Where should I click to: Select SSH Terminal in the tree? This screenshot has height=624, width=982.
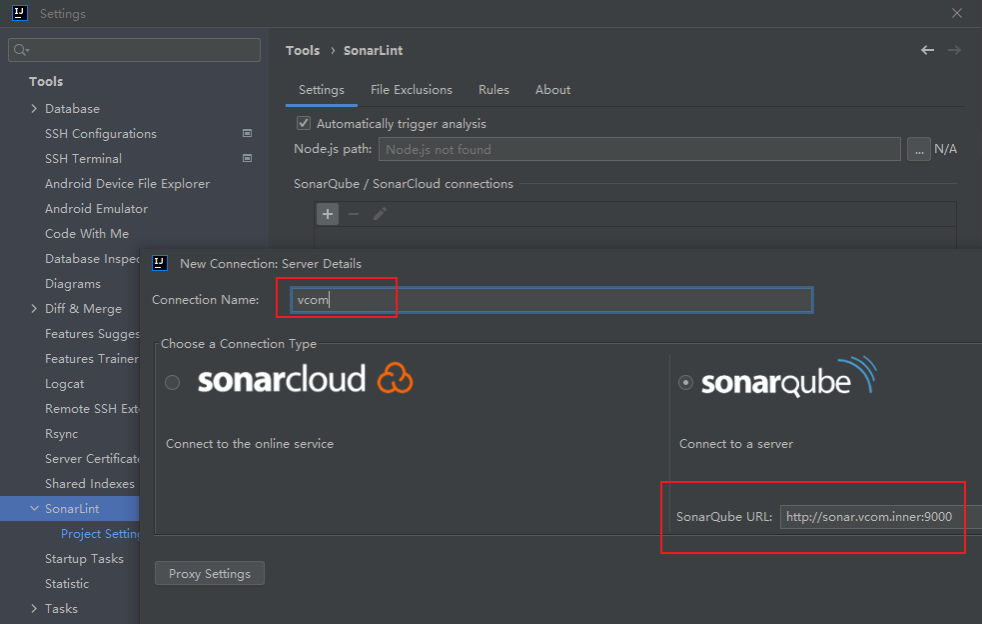point(83,159)
